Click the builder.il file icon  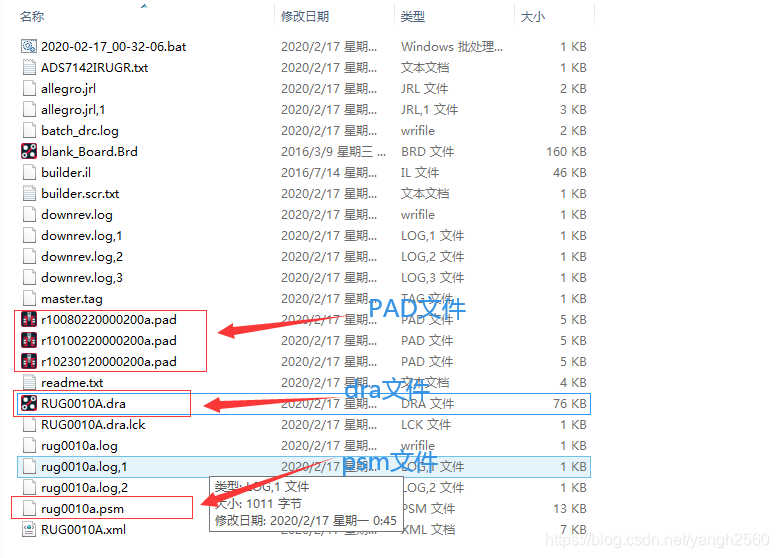click(x=29, y=173)
